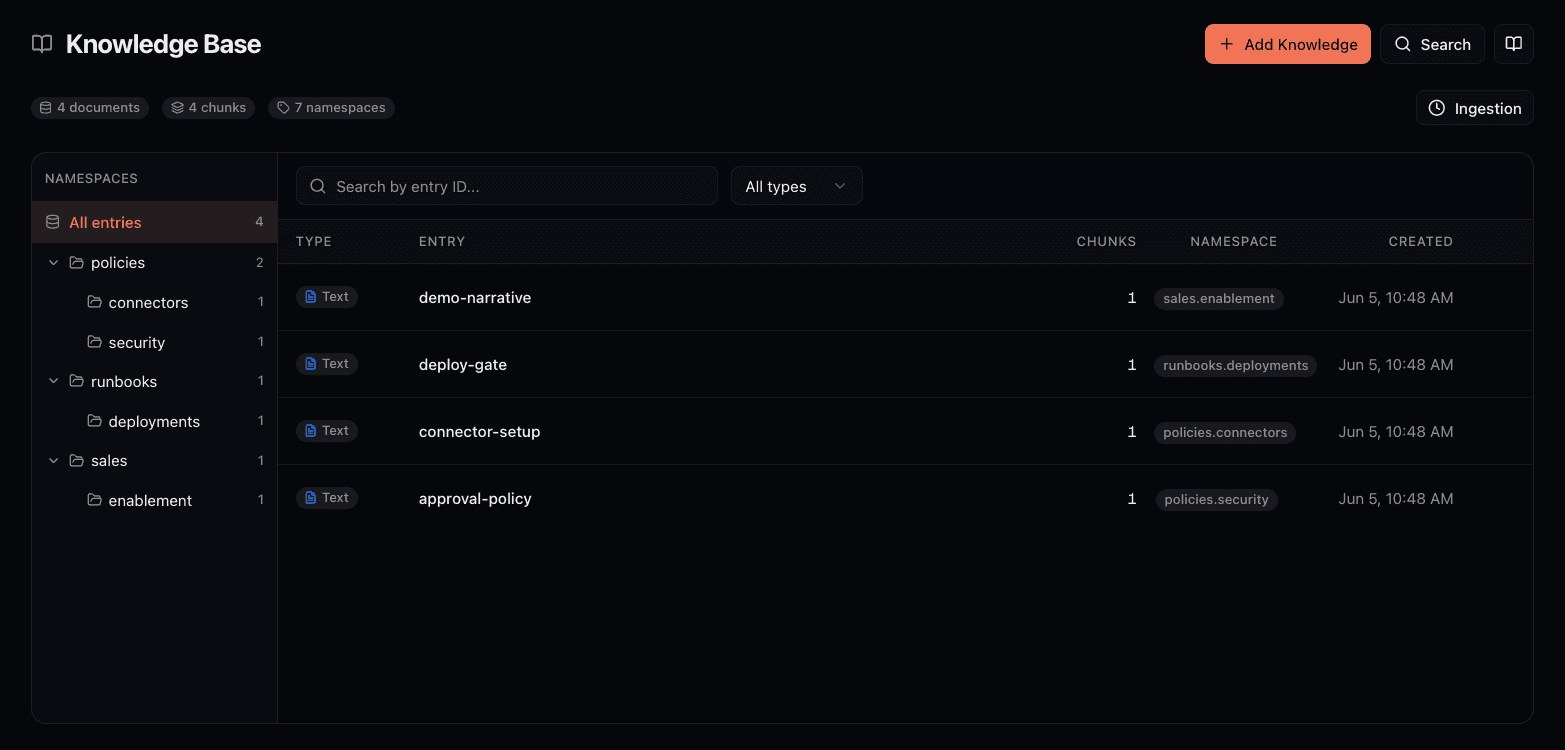The height and width of the screenshot is (750, 1565).
Task: Open the approval-policy entry
Action: 475,498
